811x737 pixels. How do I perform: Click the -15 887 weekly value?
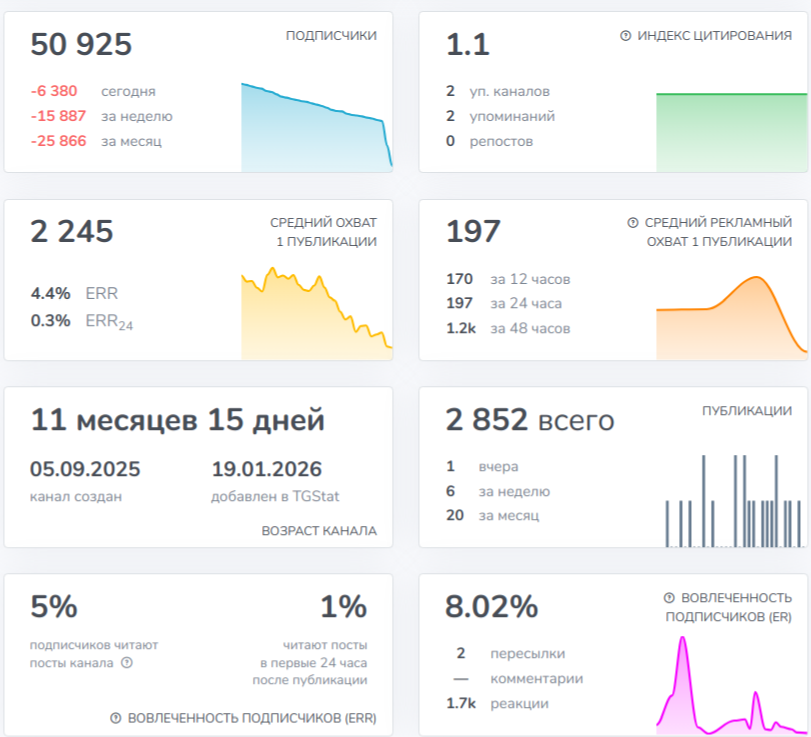pyautogui.click(x=58, y=116)
